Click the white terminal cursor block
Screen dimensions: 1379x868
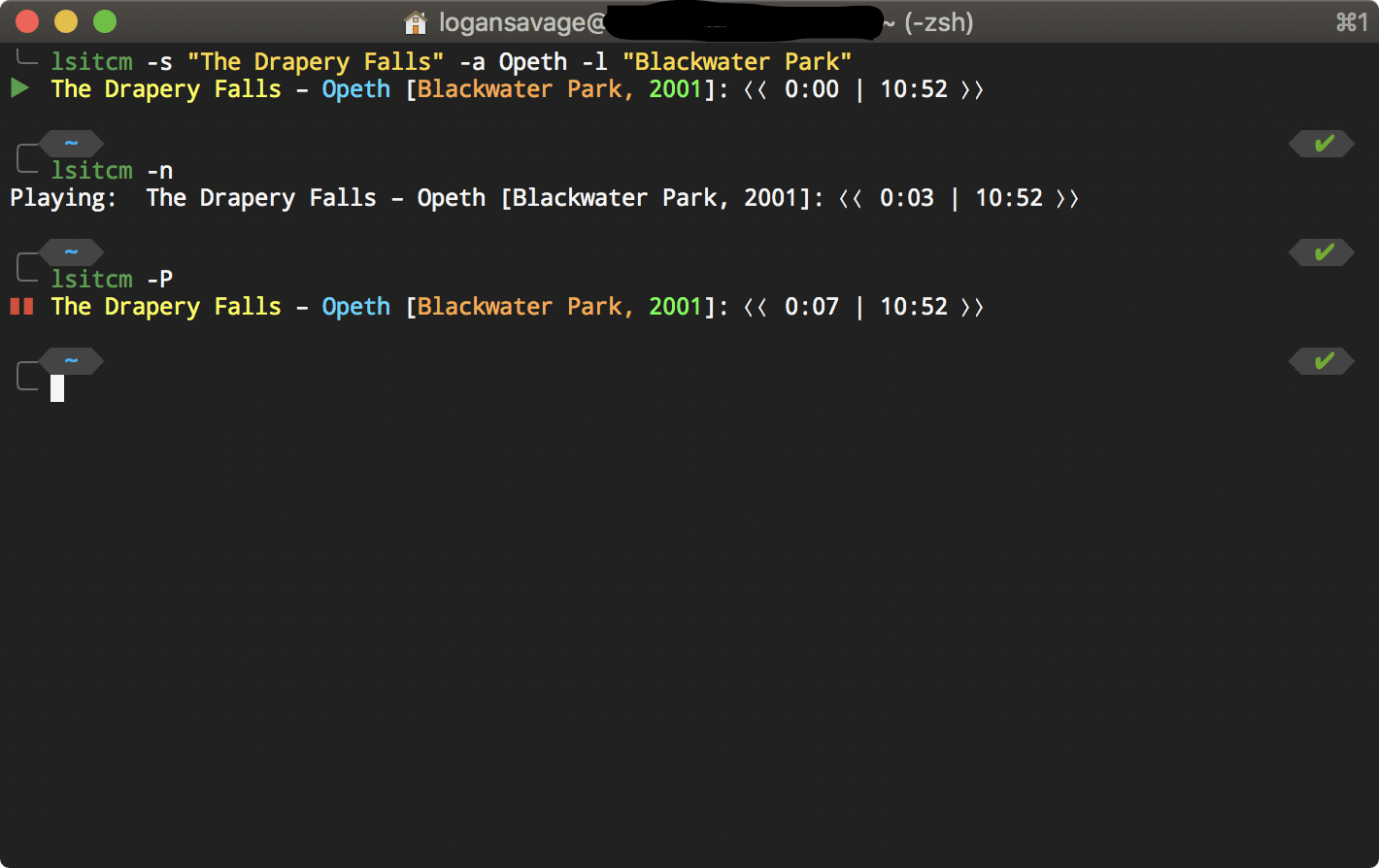coord(57,387)
